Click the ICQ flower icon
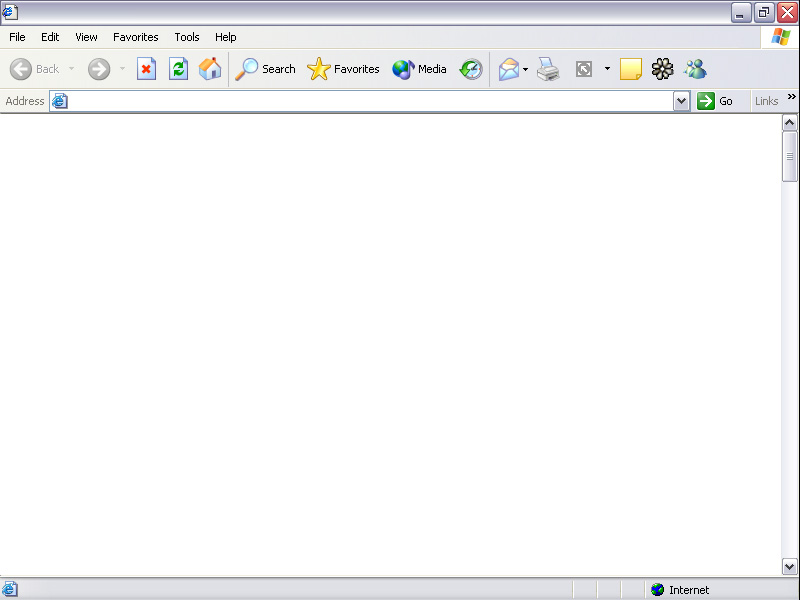800x600 pixels. click(662, 69)
